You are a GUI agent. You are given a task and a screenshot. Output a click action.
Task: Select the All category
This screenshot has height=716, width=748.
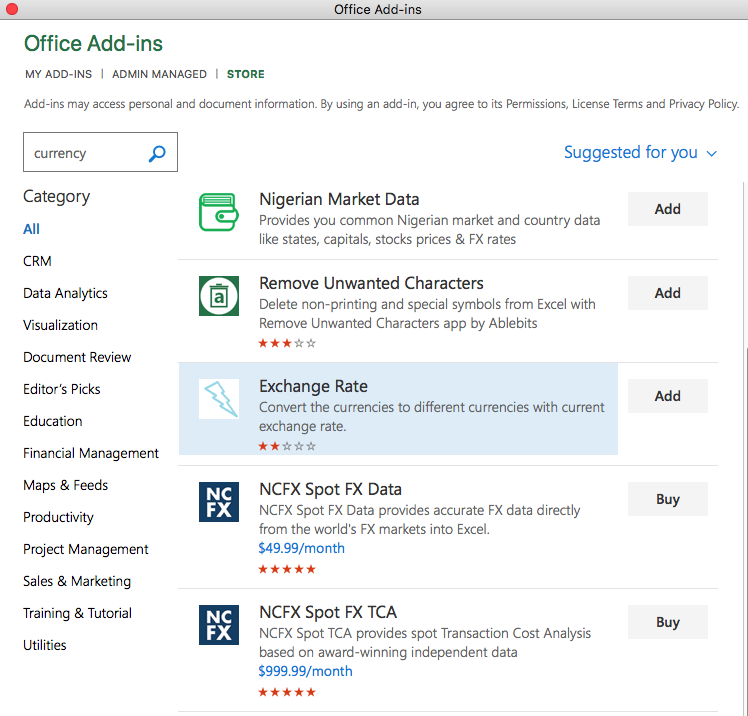pos(31,229)
